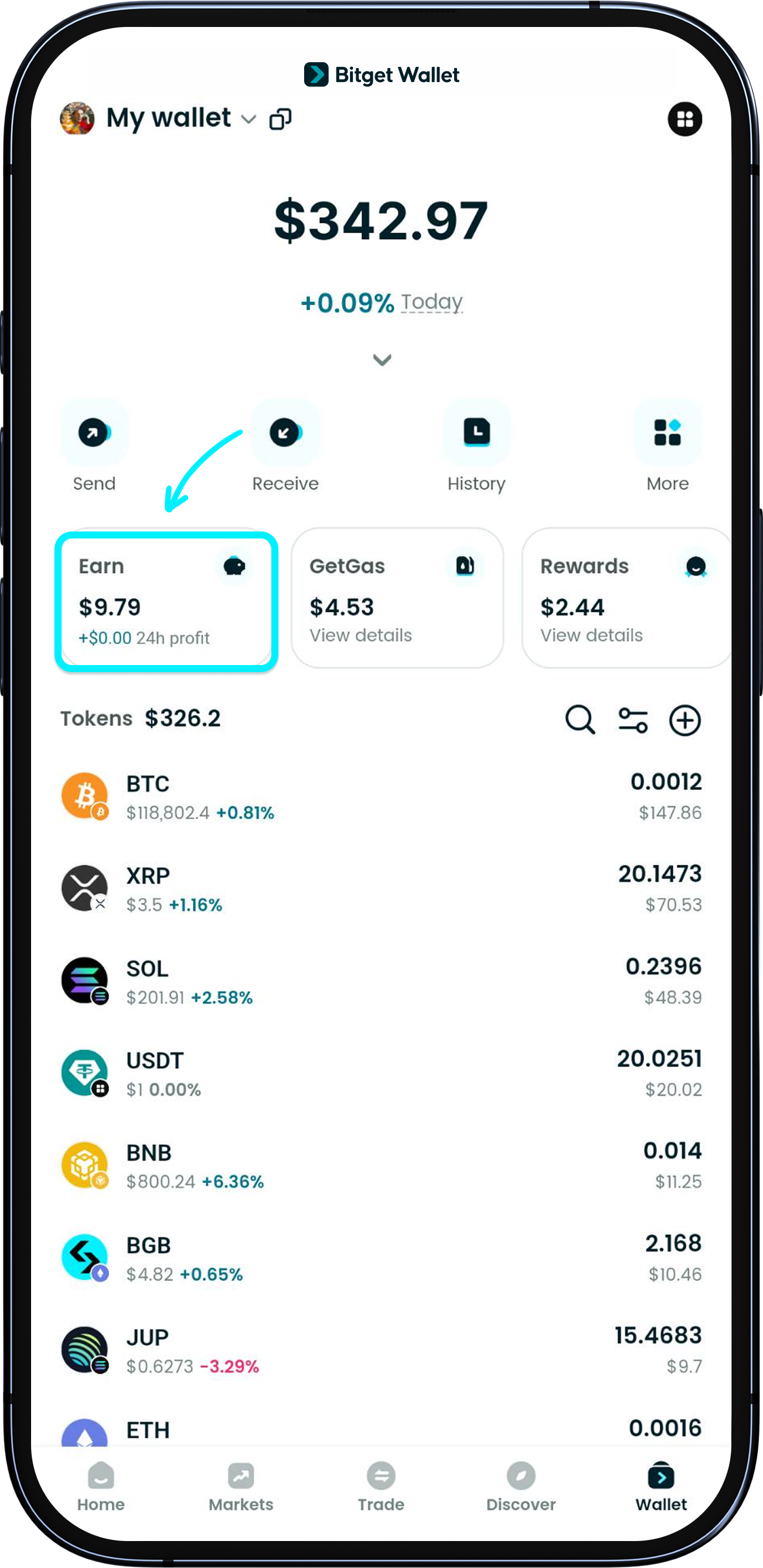Viewport: 763px width, 1568px height.
Task: Open the token filter icon
Action: [633, 720]
